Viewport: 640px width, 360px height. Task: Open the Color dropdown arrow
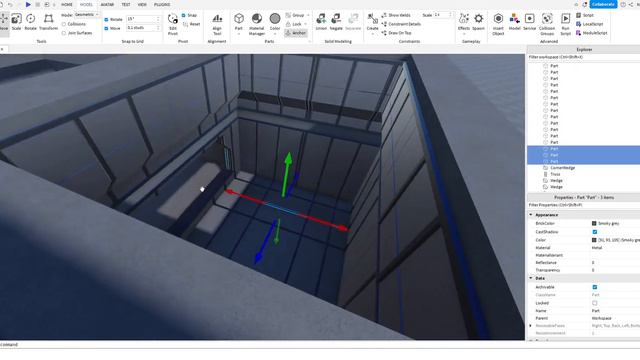(275, 34)
